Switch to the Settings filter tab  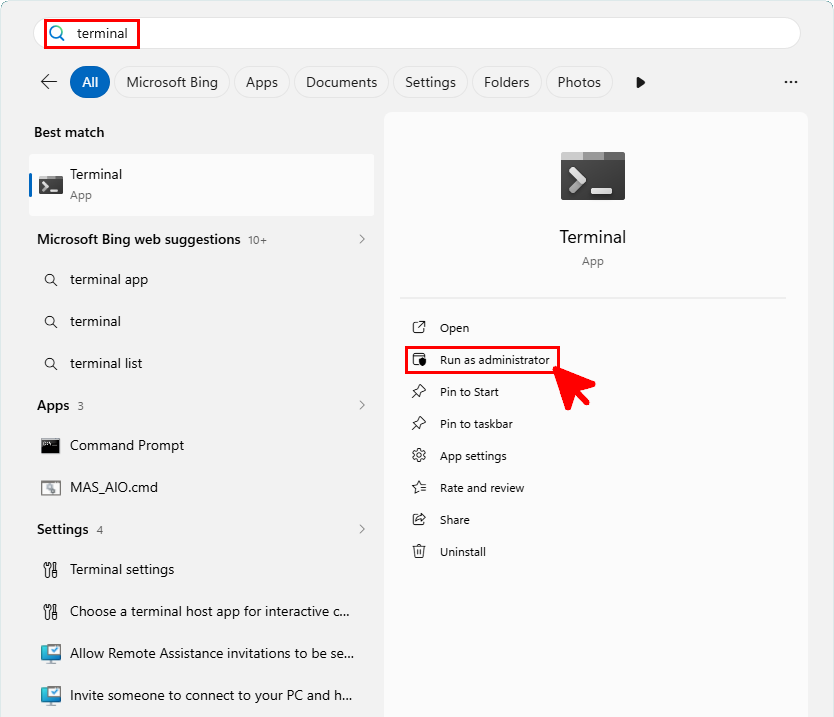click(430, 82)
